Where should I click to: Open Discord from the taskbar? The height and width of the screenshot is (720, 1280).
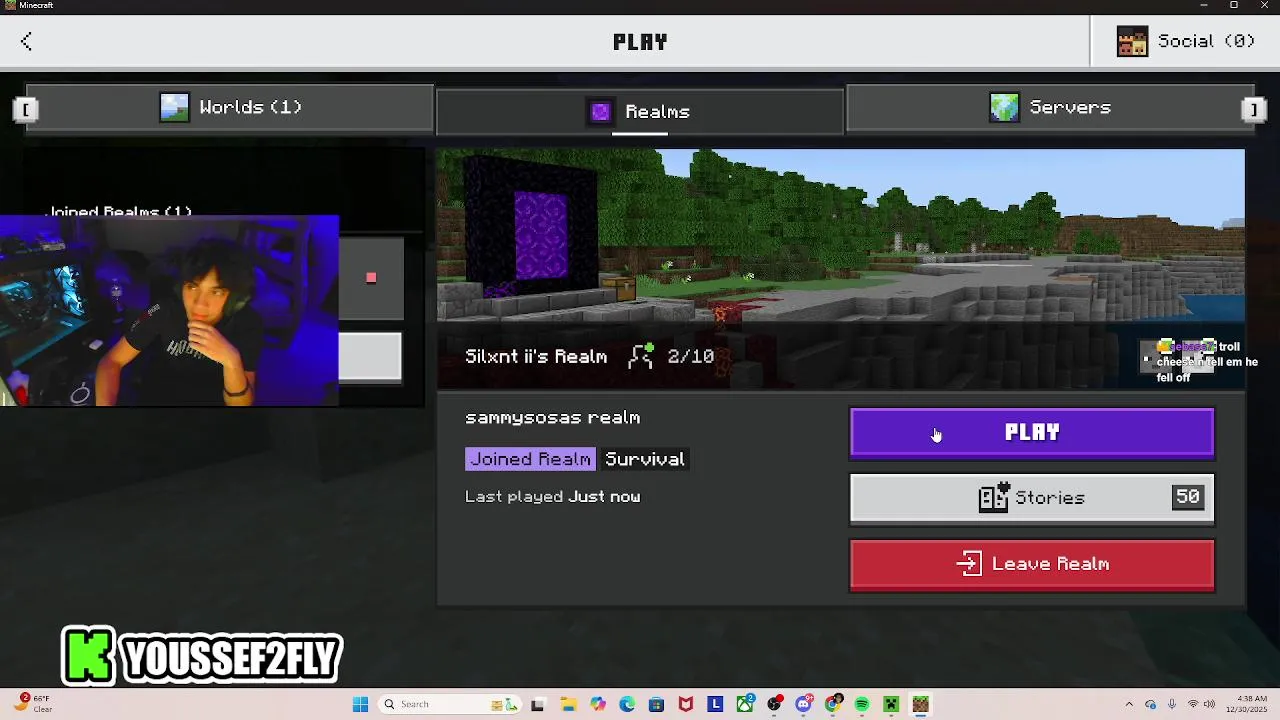coord(804,704)
